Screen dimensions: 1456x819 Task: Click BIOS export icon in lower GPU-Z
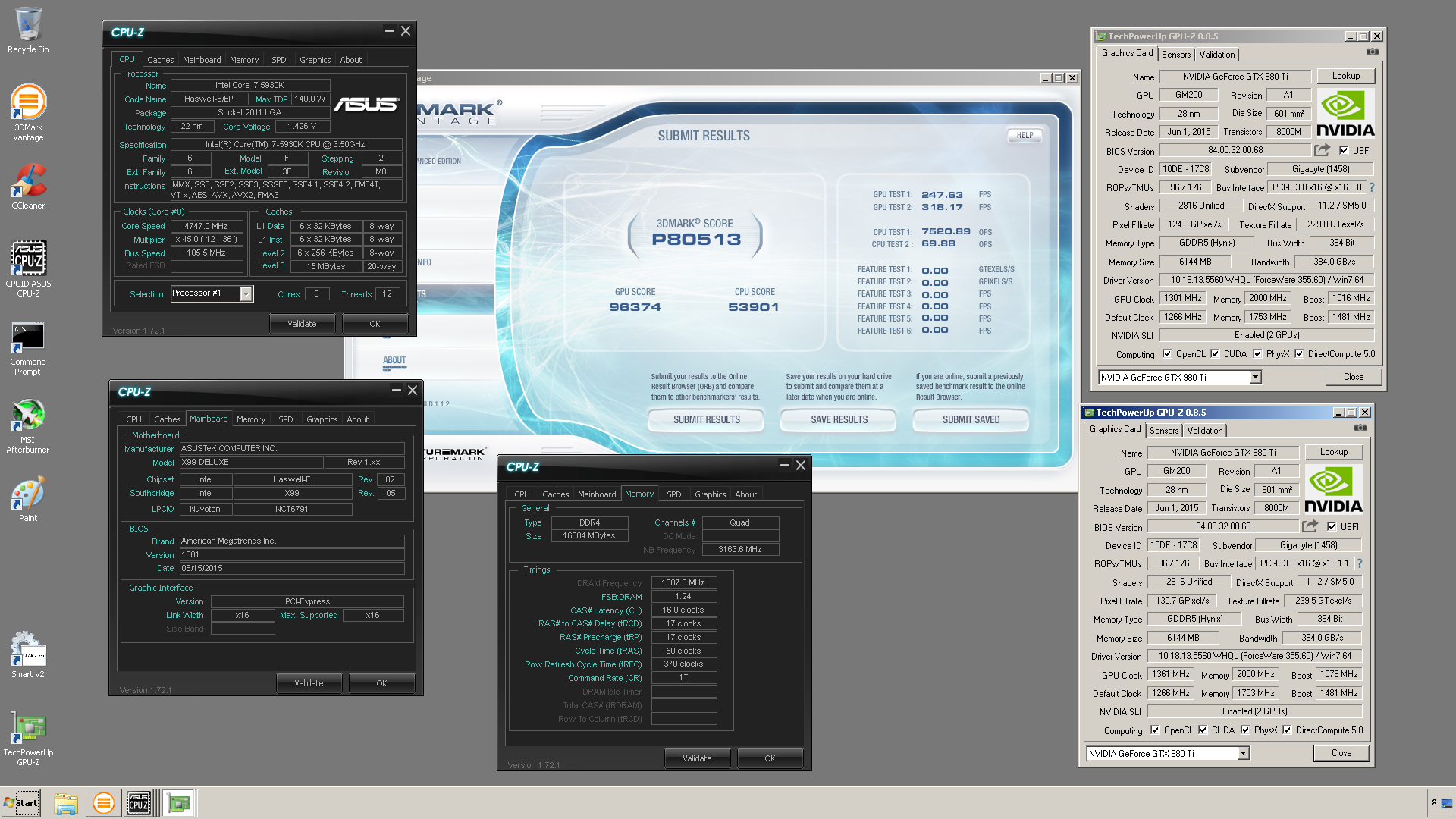point(1310,526)
